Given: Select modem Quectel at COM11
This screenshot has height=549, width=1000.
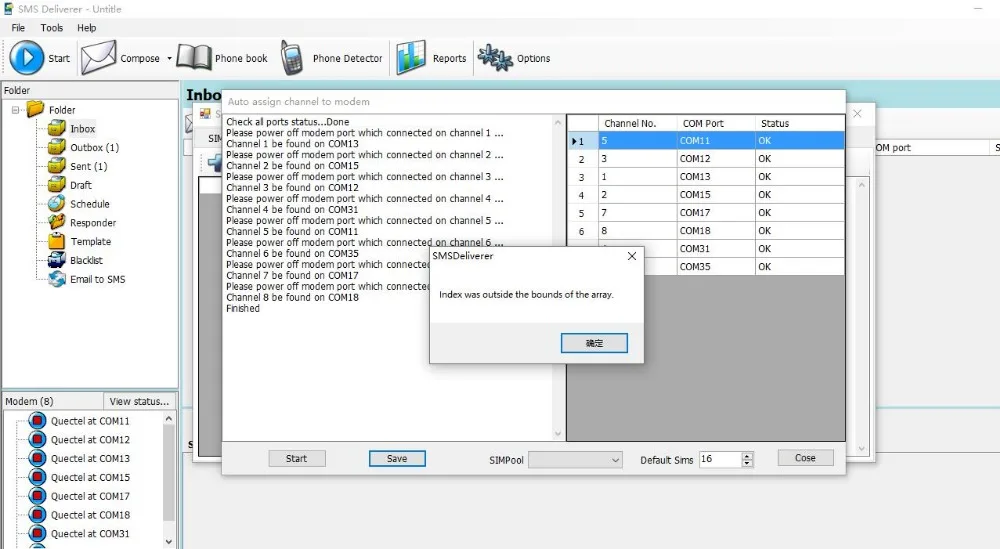Looking at the screenshot, I should [90, 421].
